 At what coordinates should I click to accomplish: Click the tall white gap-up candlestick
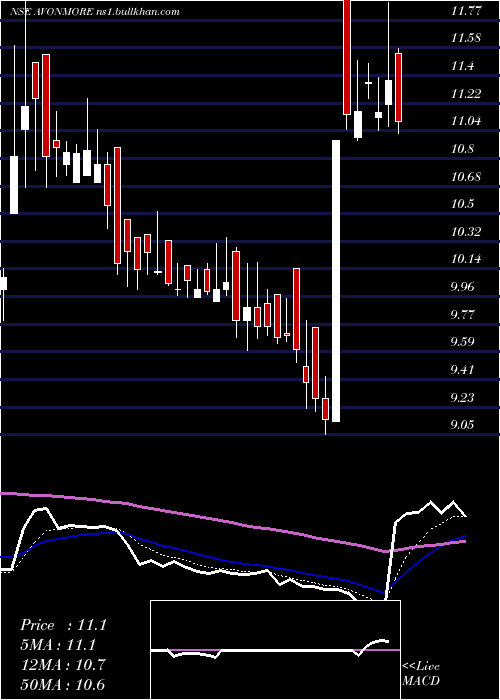pos(336,281)
